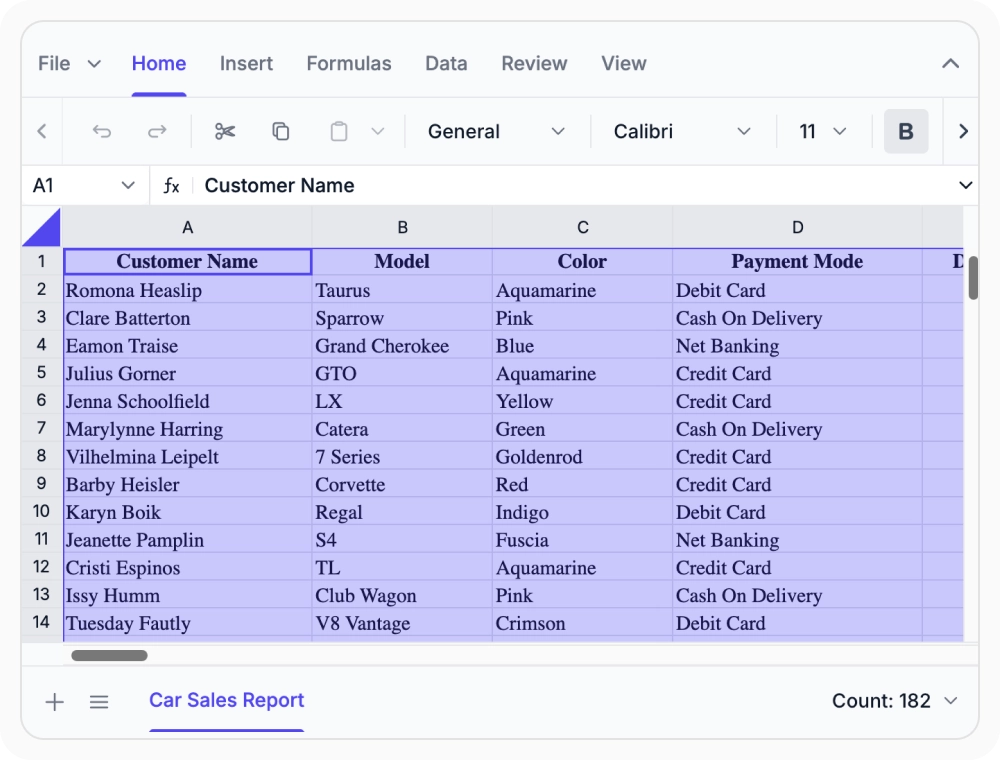The image size is (1000, 760).
Task: Click the formula bar input field
Action: [574, 186]
